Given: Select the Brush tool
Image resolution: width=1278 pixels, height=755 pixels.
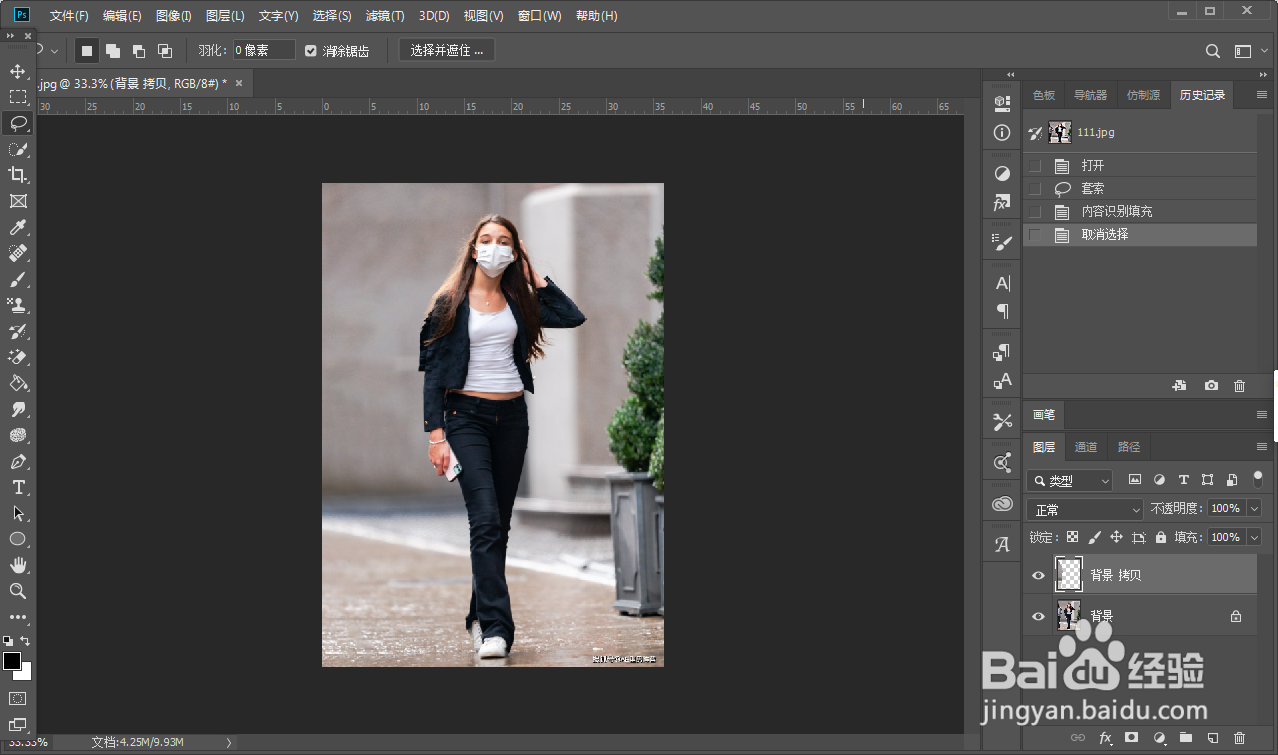Looking at the screenshot, I should [x=18, y=279].
